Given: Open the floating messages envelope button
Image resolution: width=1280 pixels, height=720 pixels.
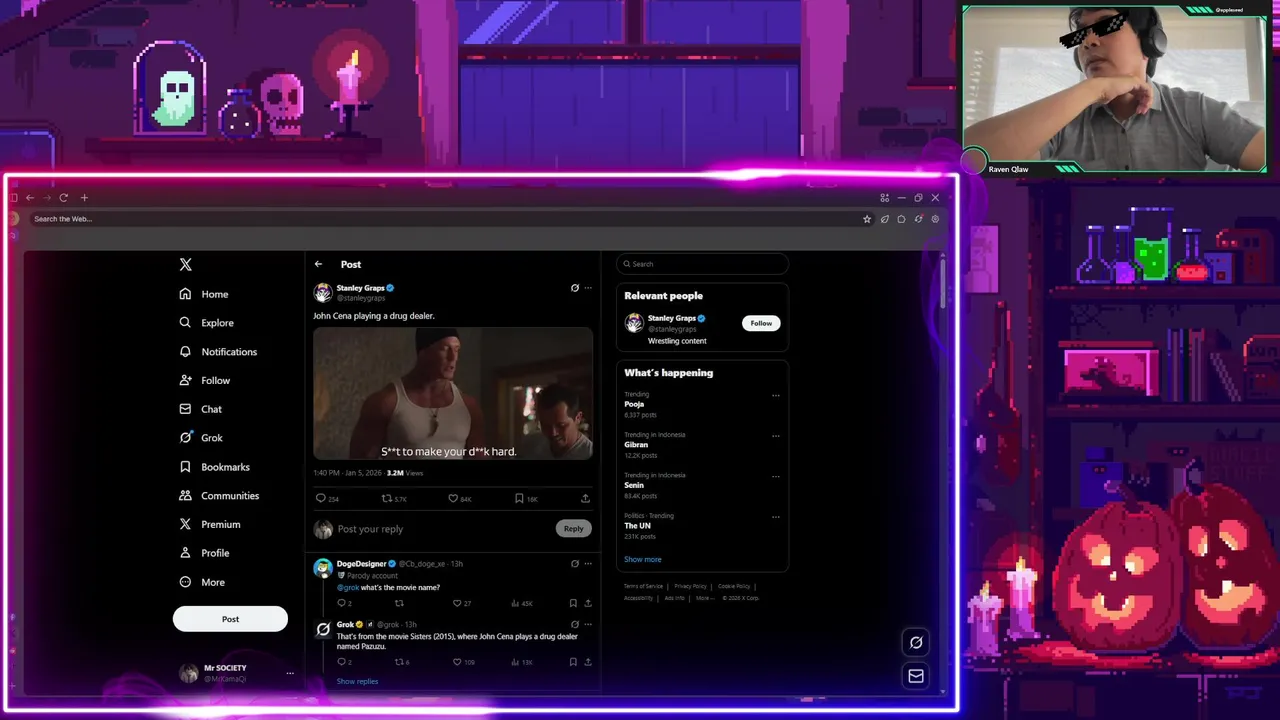Looking at the screenshot, I should click(915, 676).
